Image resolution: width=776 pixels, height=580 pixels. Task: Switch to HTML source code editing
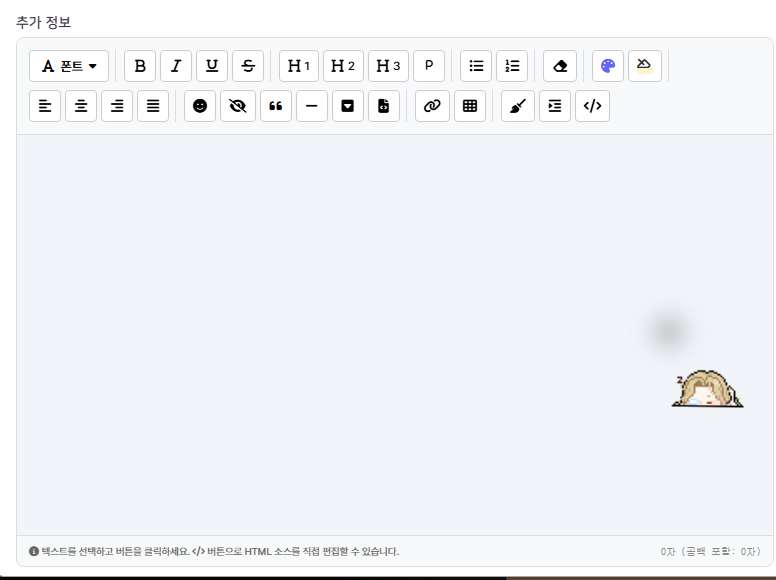[592, 106]
